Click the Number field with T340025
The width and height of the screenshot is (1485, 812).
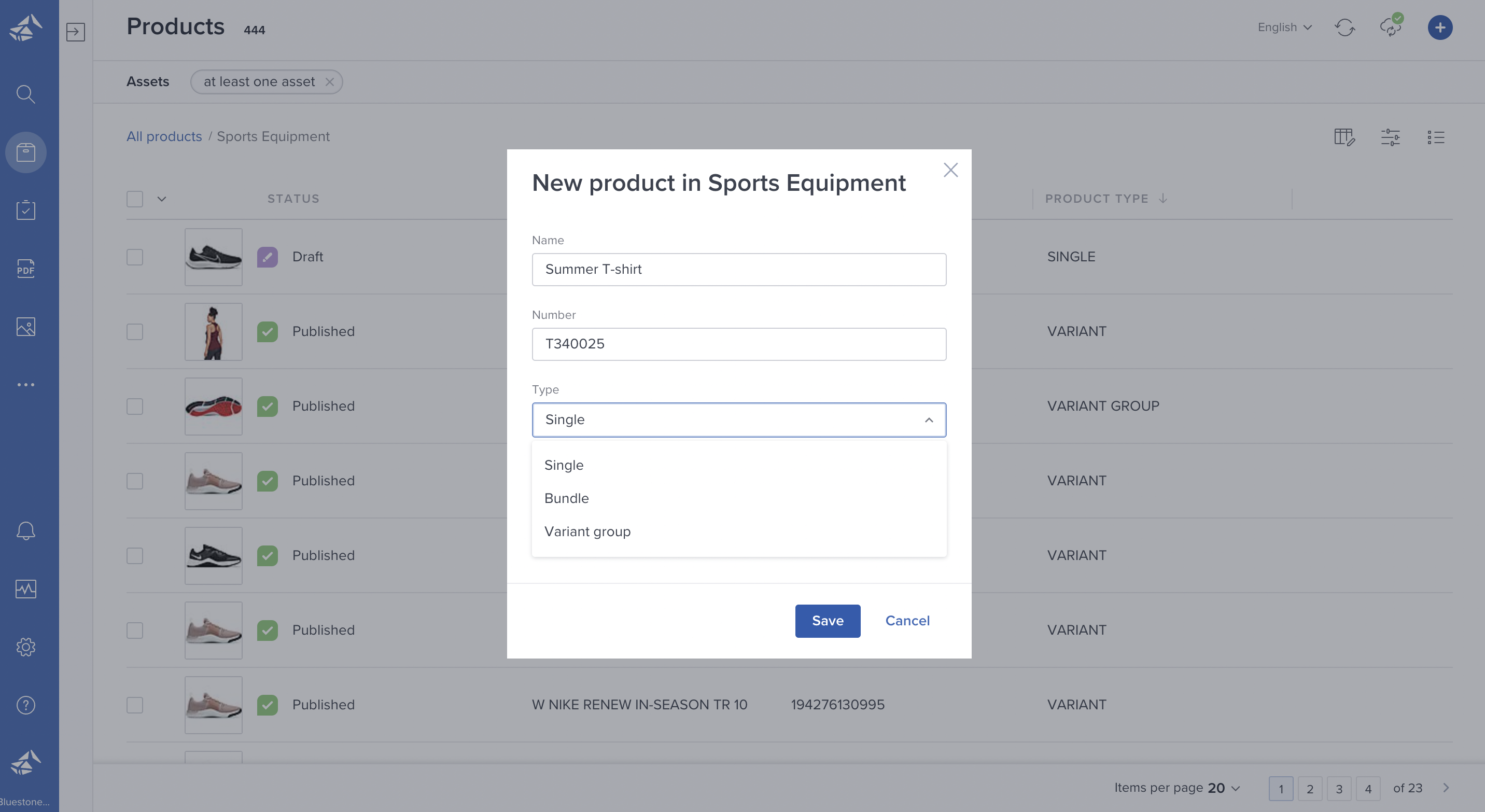[739, 344]
